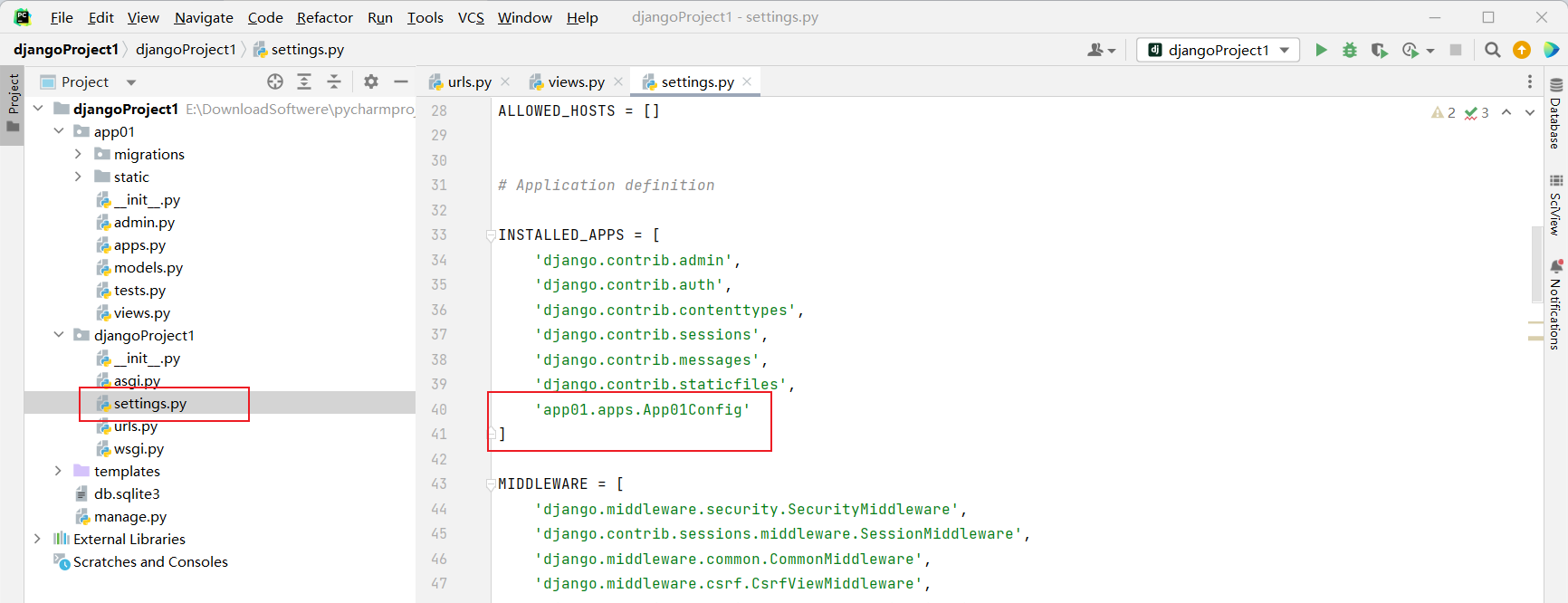Click the yellow warning stripe marker
The width and height of the screenshot is (1568, 603).
click(1535, 338)
